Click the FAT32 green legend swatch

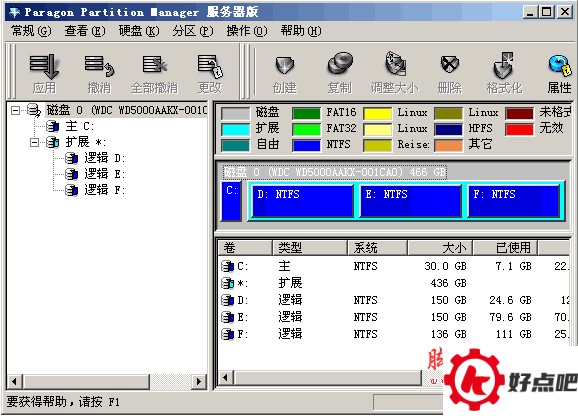tap(306, 129)
